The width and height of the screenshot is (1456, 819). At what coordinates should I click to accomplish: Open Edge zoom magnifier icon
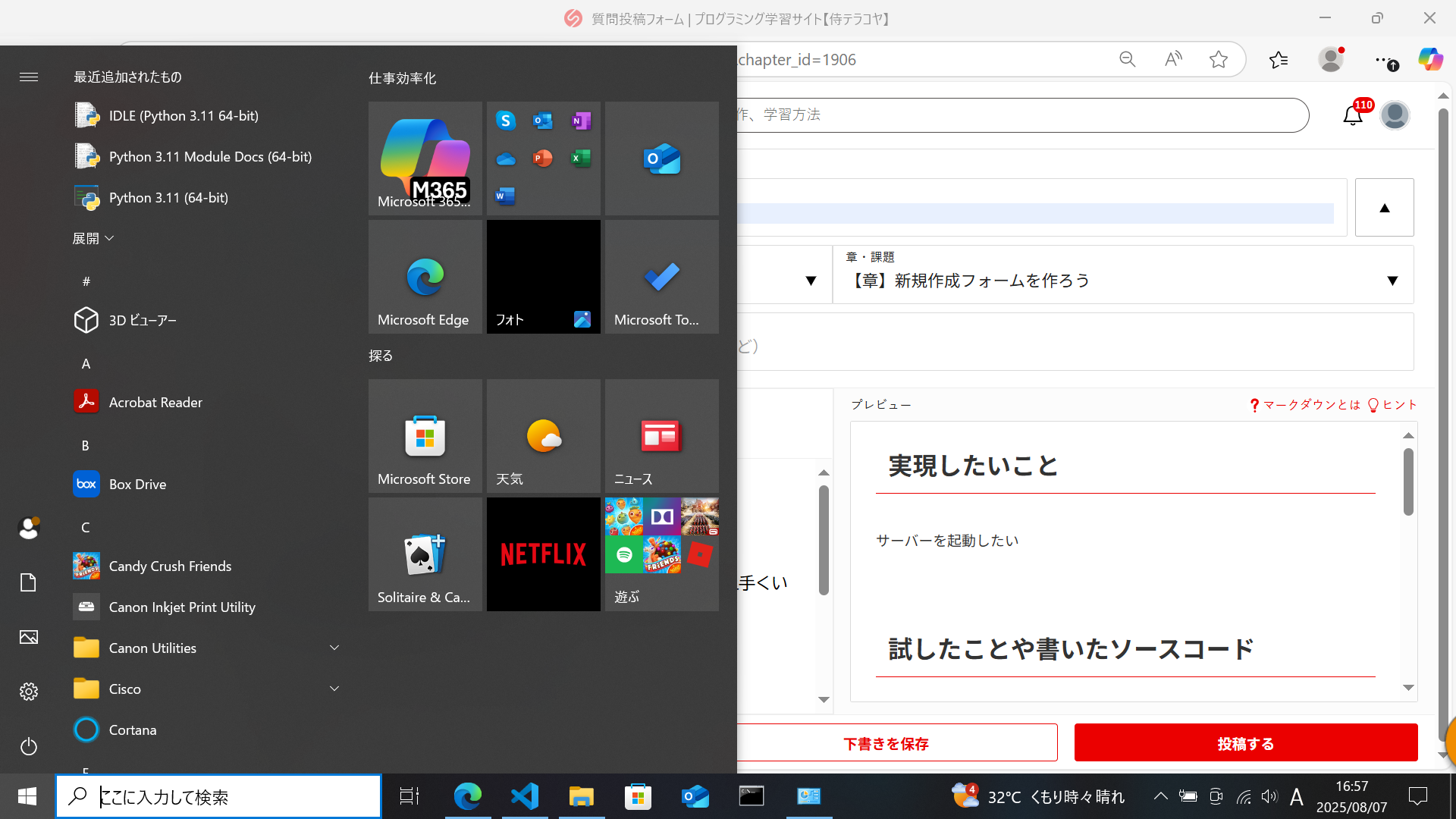(1128, 59)
